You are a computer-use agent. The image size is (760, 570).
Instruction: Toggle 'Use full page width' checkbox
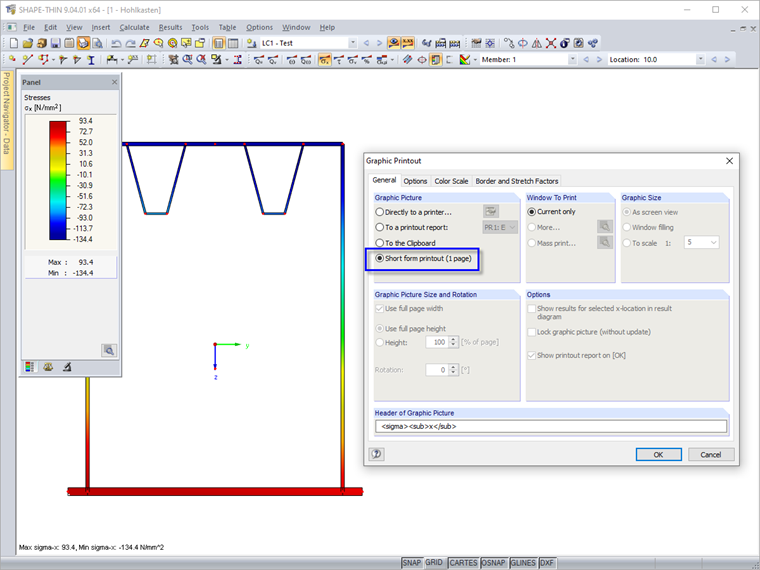tap(380, 308)
